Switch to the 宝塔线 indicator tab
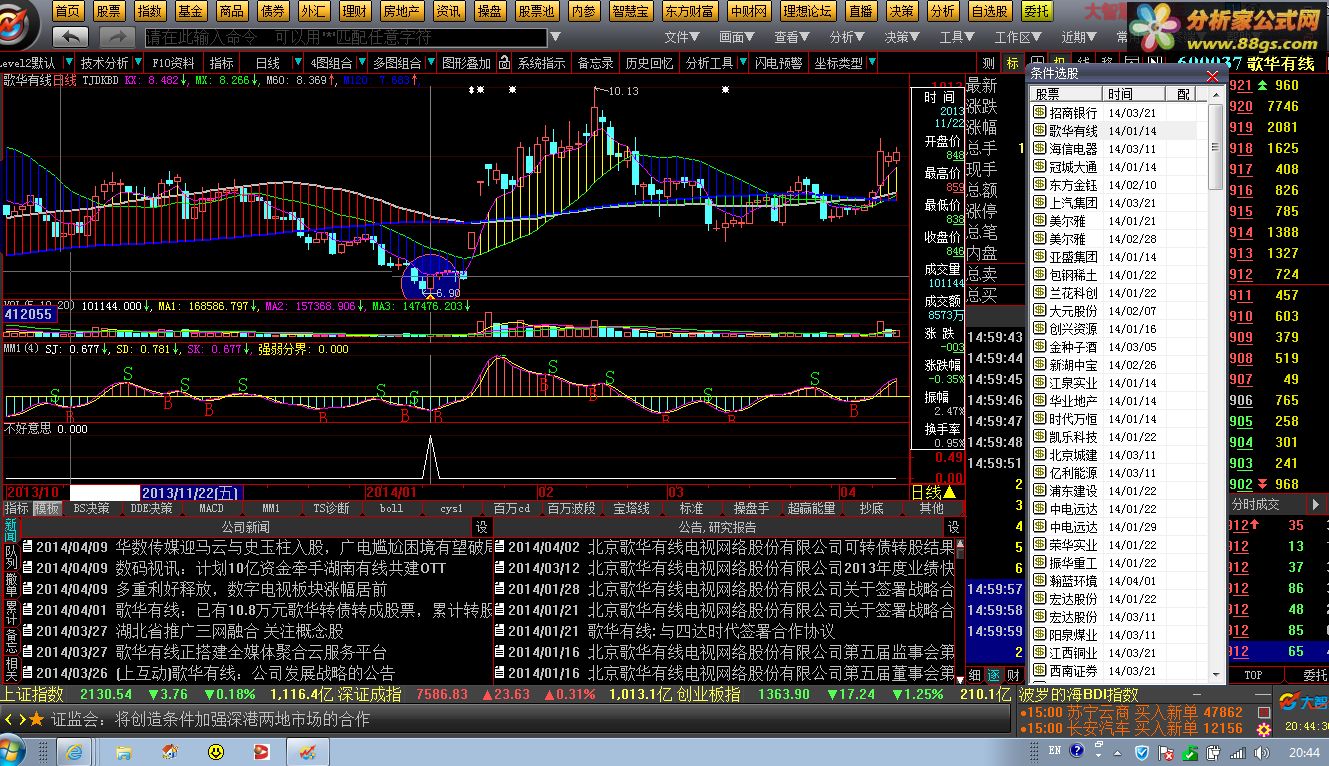 631,508
